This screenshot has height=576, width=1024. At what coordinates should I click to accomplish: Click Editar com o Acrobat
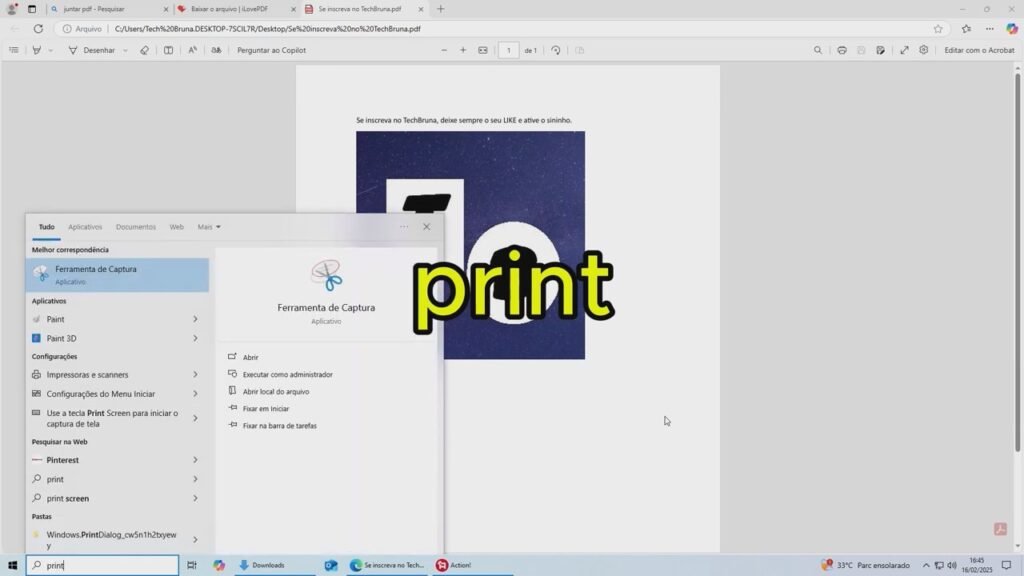coord(979,50)
